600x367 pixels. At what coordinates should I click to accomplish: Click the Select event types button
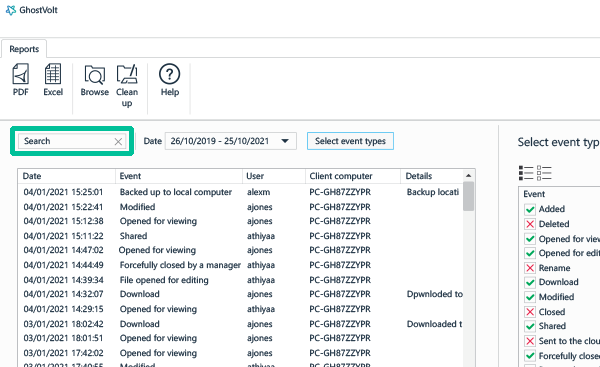[350, 141]
